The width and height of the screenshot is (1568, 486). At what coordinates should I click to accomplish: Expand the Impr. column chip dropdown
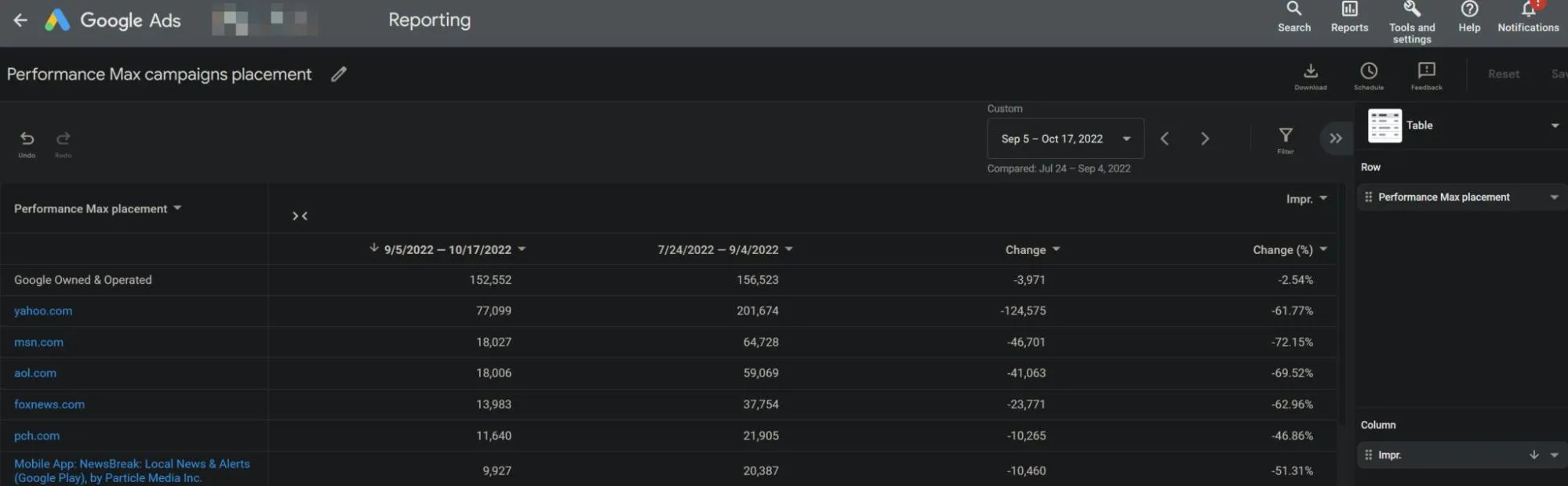(x=1554, y=455)
